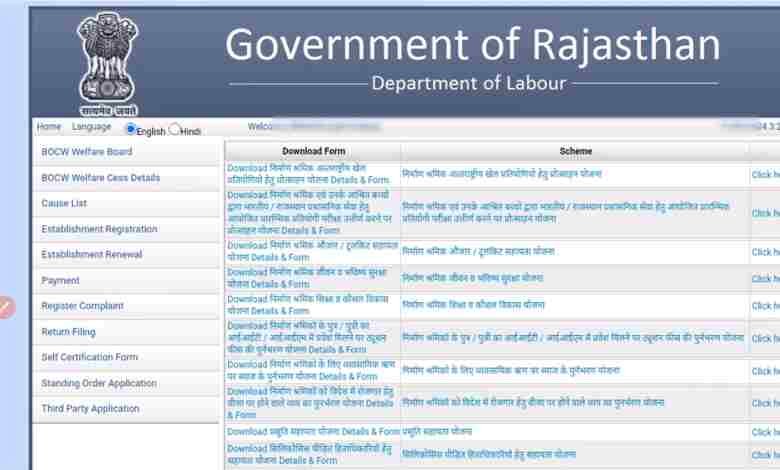Open Establishment Renewal in sidebar
This screenshot has height=470, width=780.
tap(126, 255)
